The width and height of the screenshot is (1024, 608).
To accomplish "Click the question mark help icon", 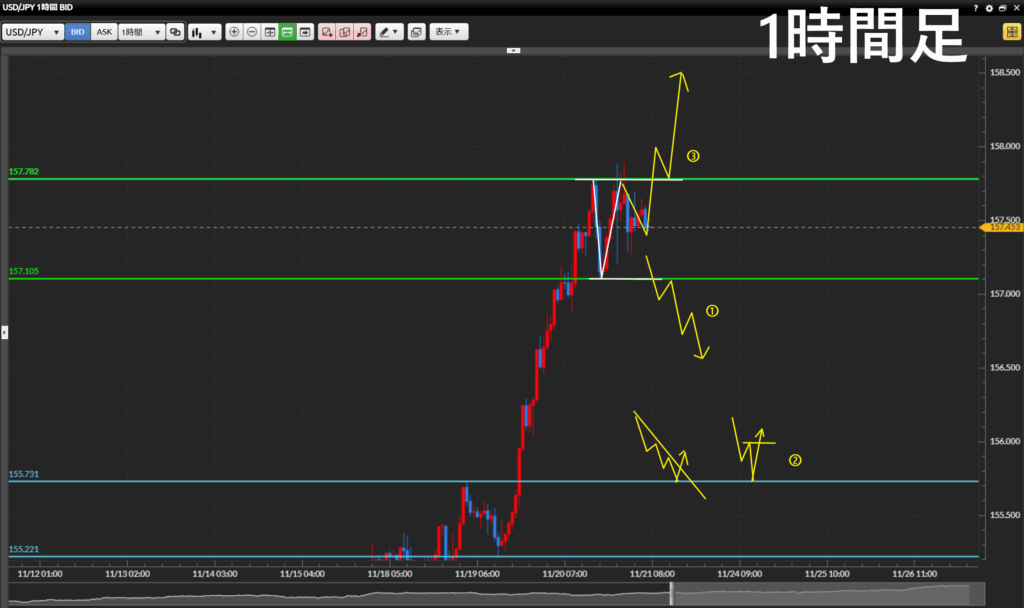I will click(x=977, y=8).
